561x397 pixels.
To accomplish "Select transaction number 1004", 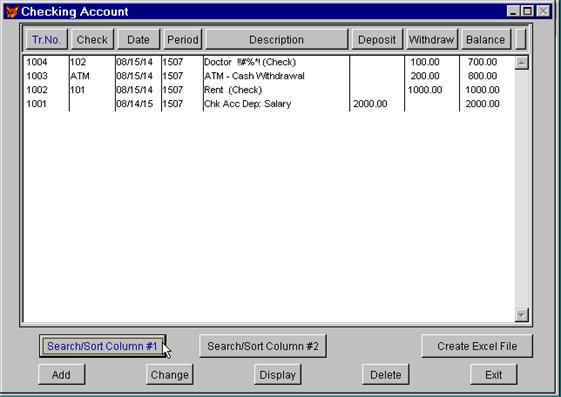I will tap(37, 62).
